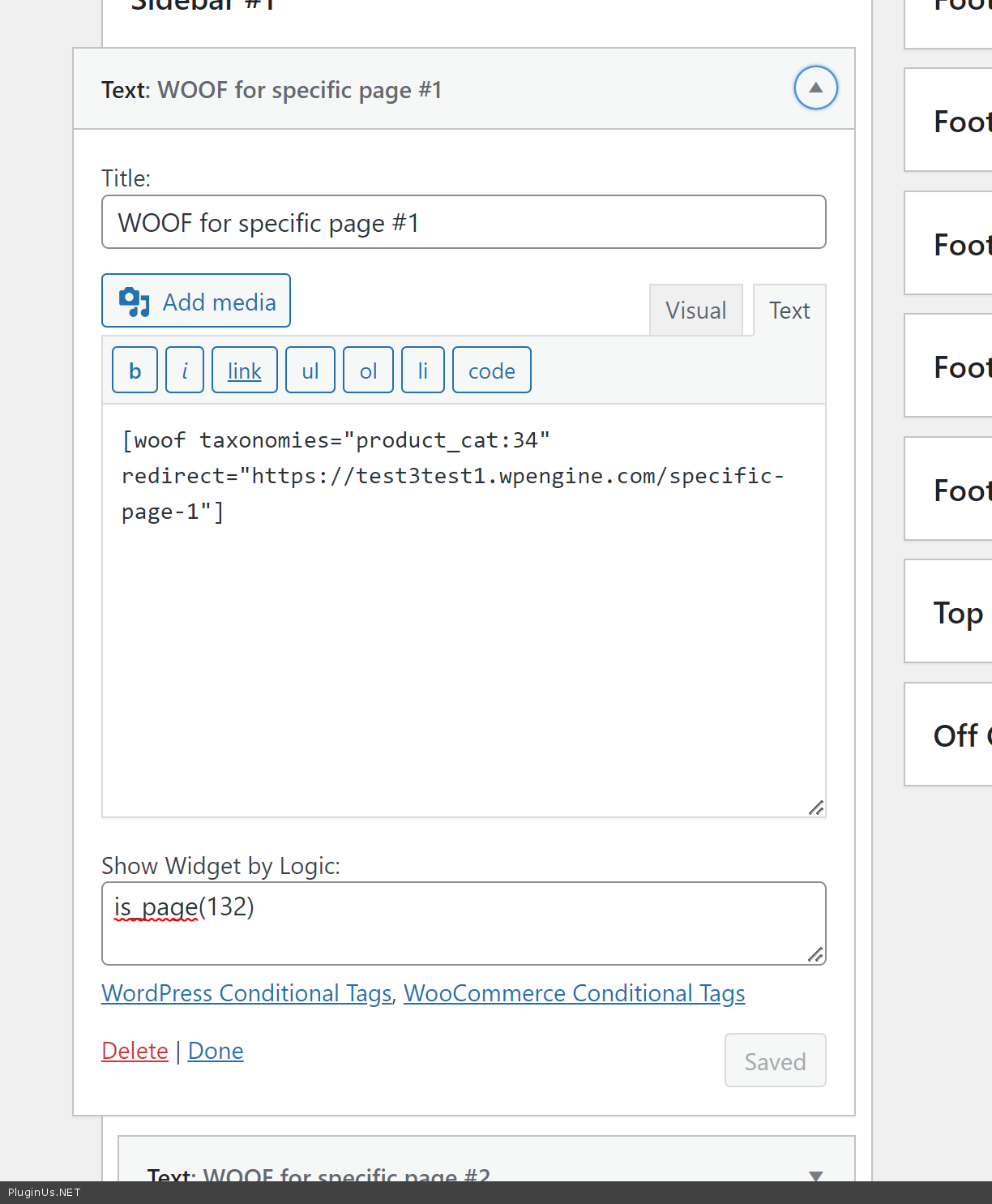Click the Add media camera icon

(135, 302)
